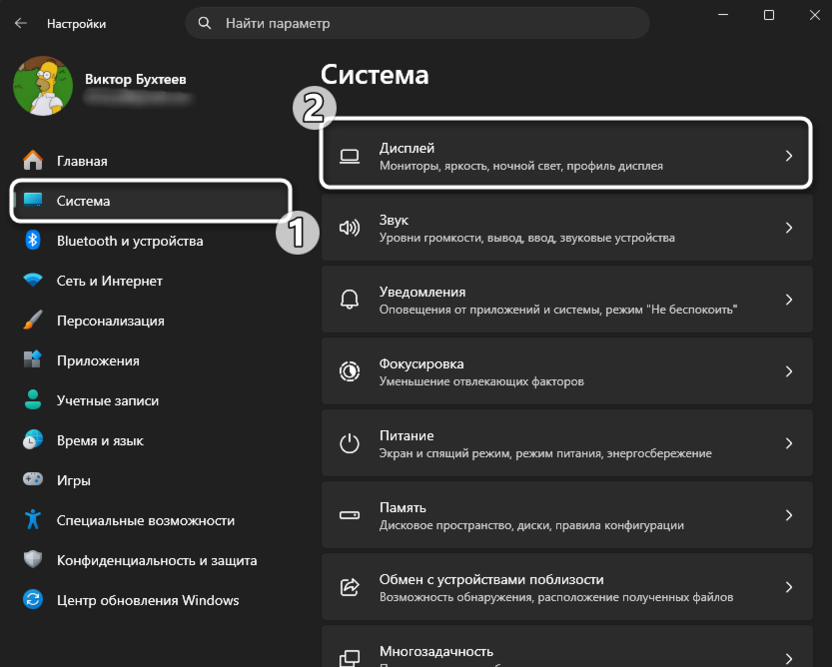Click the back arrow at top left
The width and height of the screenshot is (832, 667).
coord(20,22)
